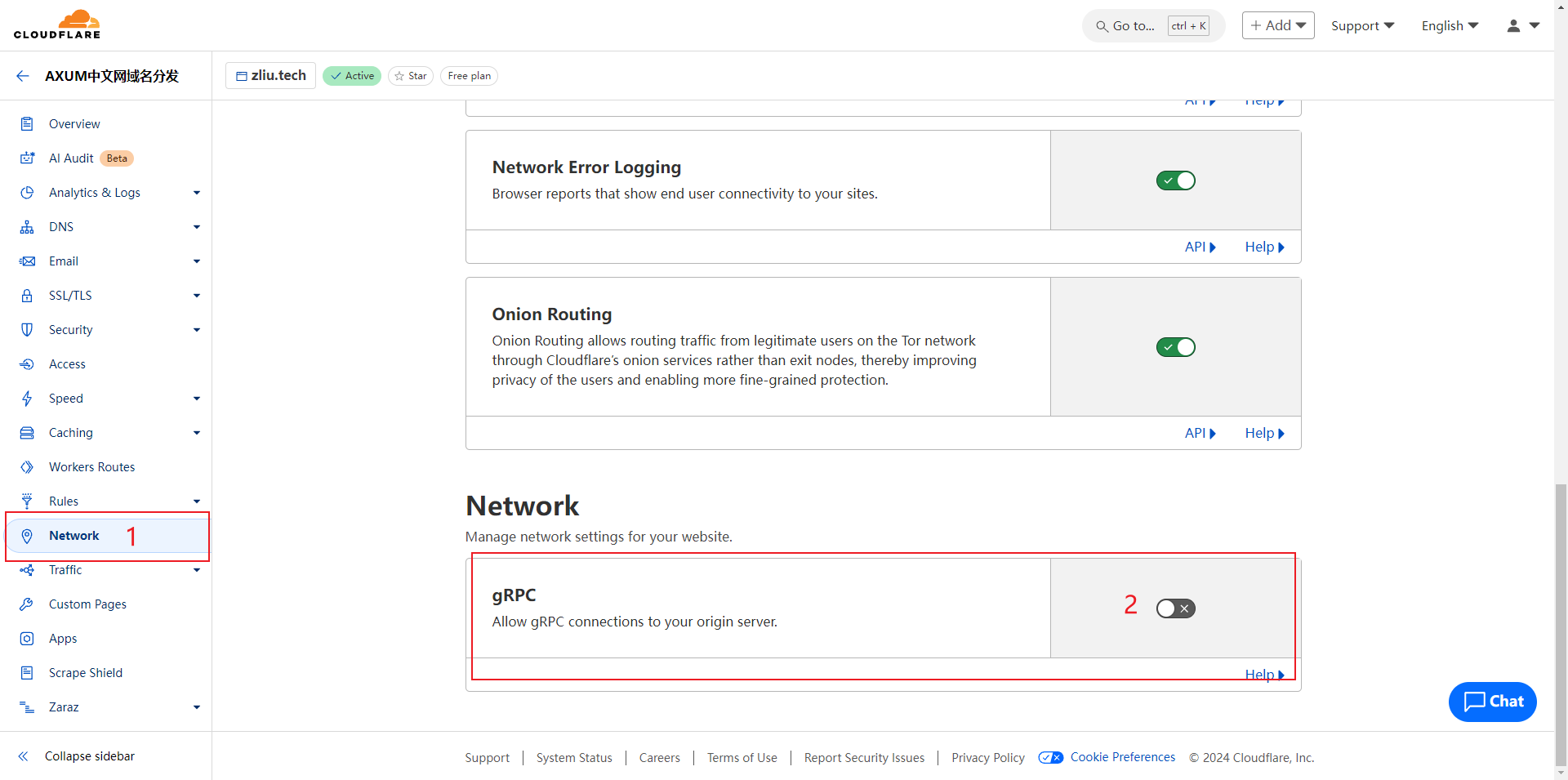Open the English language dropdown
Viewport: 1568px width, 780px height.
[1450, 25]
